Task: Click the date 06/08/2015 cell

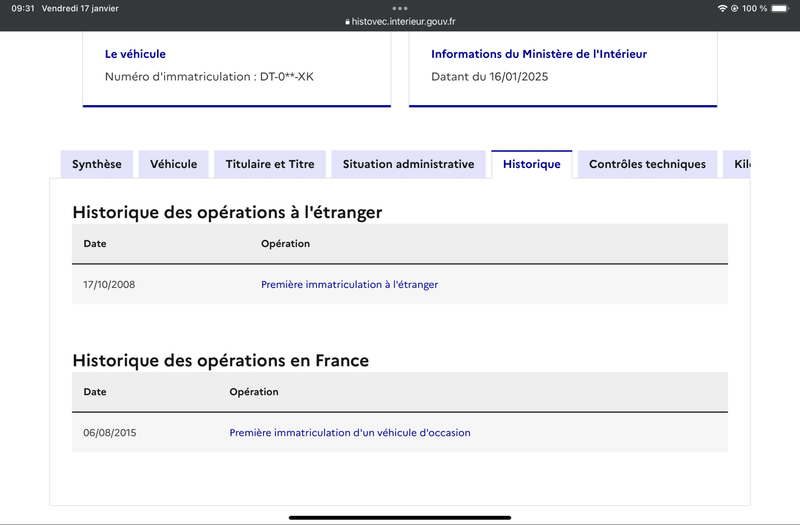Action: (x=110, y=432)
